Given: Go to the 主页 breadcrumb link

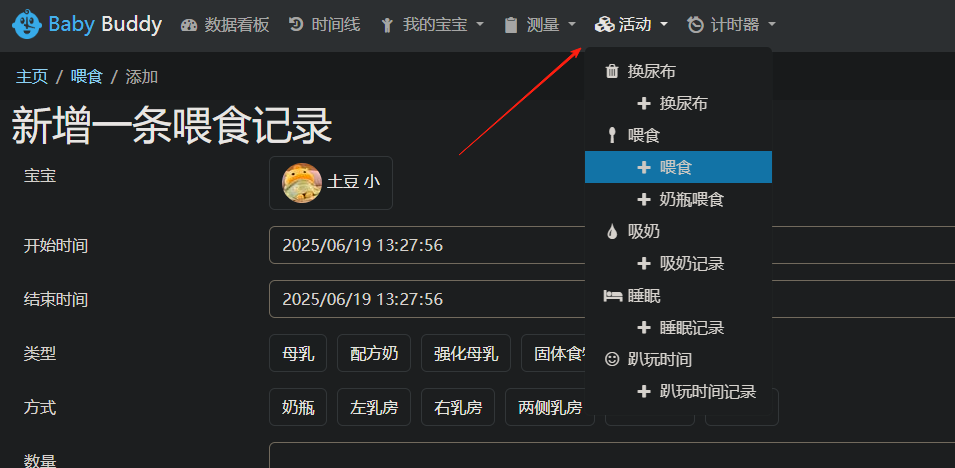Looking at the screenshot, I should [x=32, y=77].
